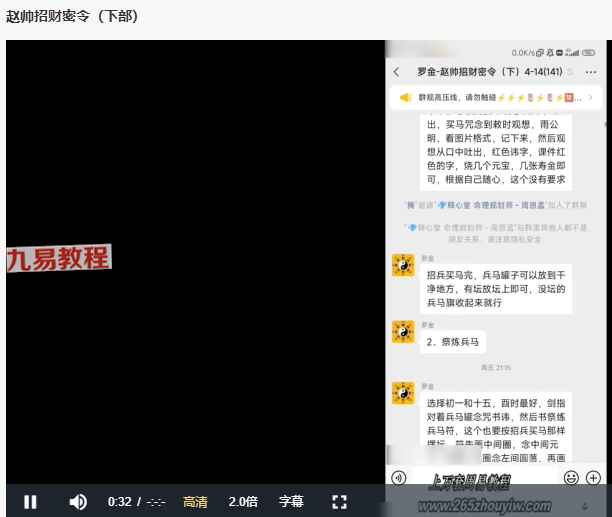Screen dimensions: 612x517
Task: Go back using chat back arrow
Action: coord(397,72)
